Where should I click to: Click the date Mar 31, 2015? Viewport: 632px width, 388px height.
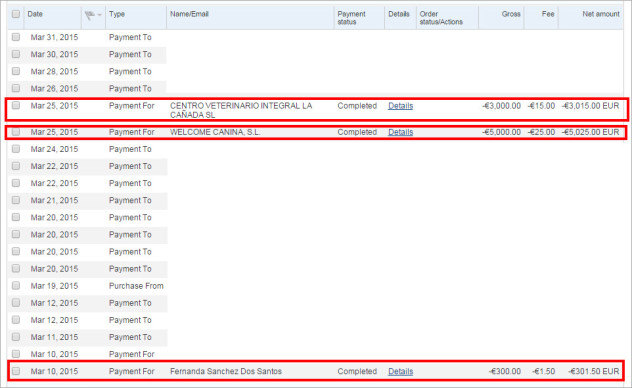tap(54, 37)
